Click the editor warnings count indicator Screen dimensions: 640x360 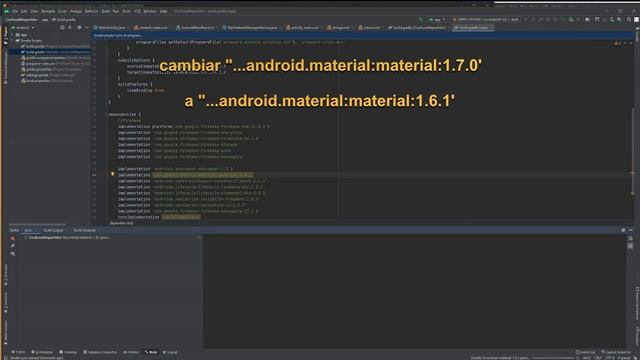point(618,43)
